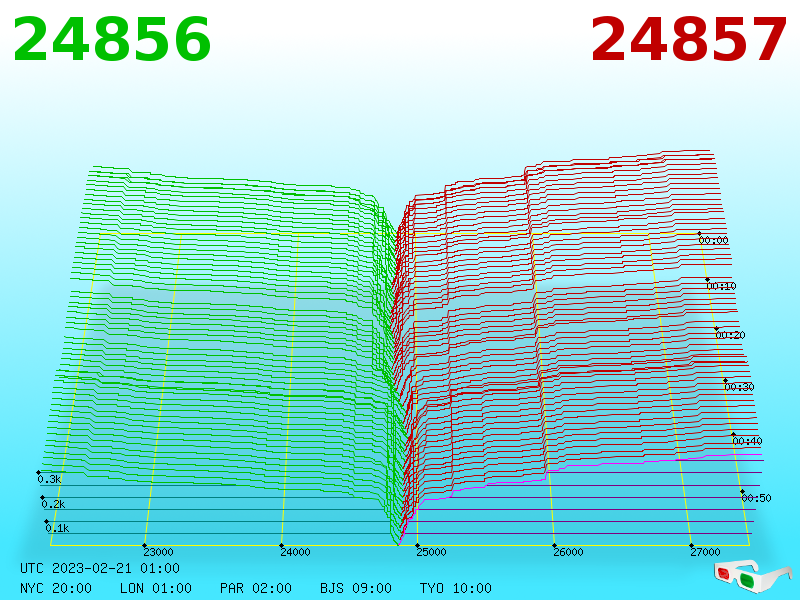800x600 pixels.
Task: Click the green bid price 24856
Action: 112,40
